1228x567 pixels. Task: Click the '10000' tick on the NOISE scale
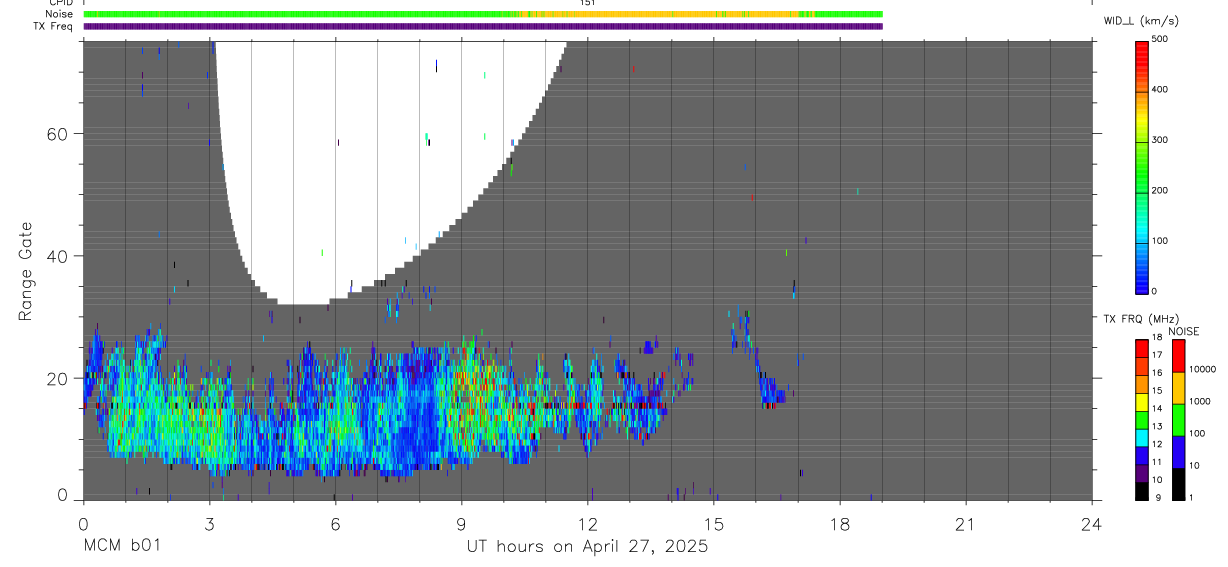[x=1202, y=370]
